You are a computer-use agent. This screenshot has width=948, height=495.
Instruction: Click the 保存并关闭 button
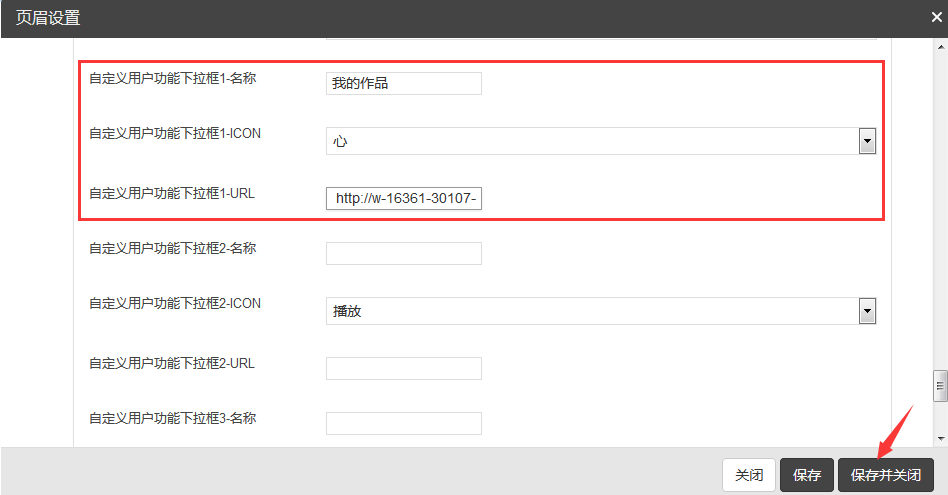pyautogui.click(x=886, y=475)
